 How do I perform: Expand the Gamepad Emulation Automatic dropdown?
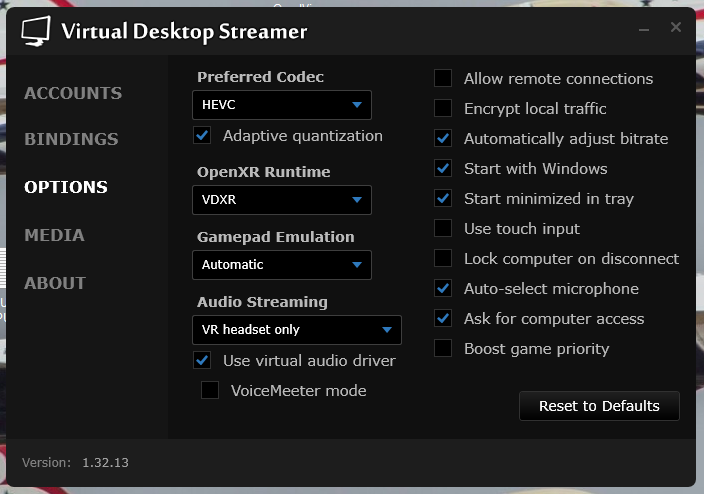282,265
